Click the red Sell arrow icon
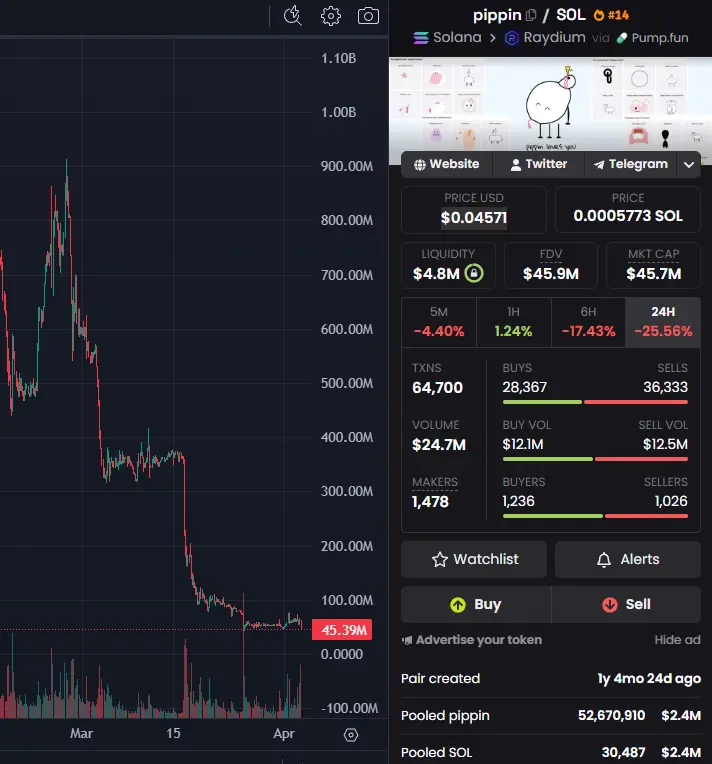Viewport: 712px width, 764px height. click(x=610, y=605)
